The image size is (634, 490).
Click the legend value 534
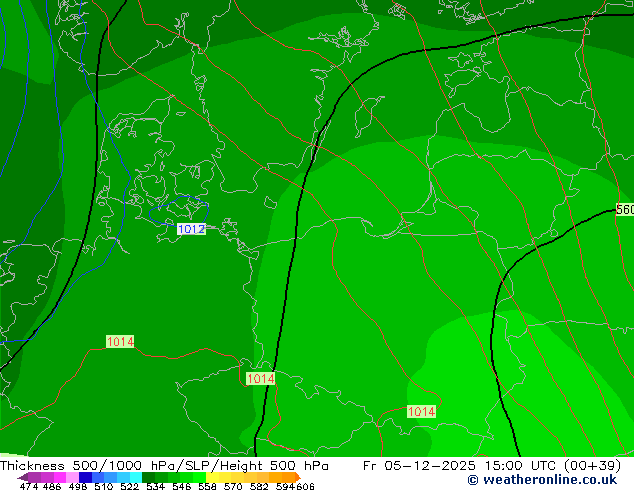tap(155, 486)
